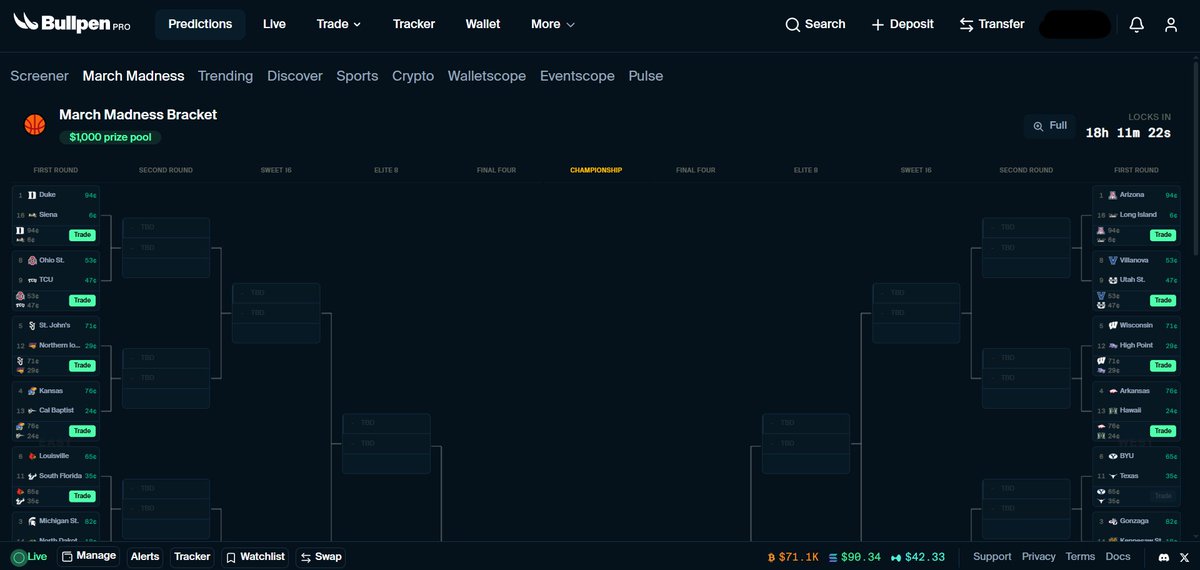Viewport: 1200px width, 570px height.
Task: Open the X social icon link
Action: click(1186, 557)
